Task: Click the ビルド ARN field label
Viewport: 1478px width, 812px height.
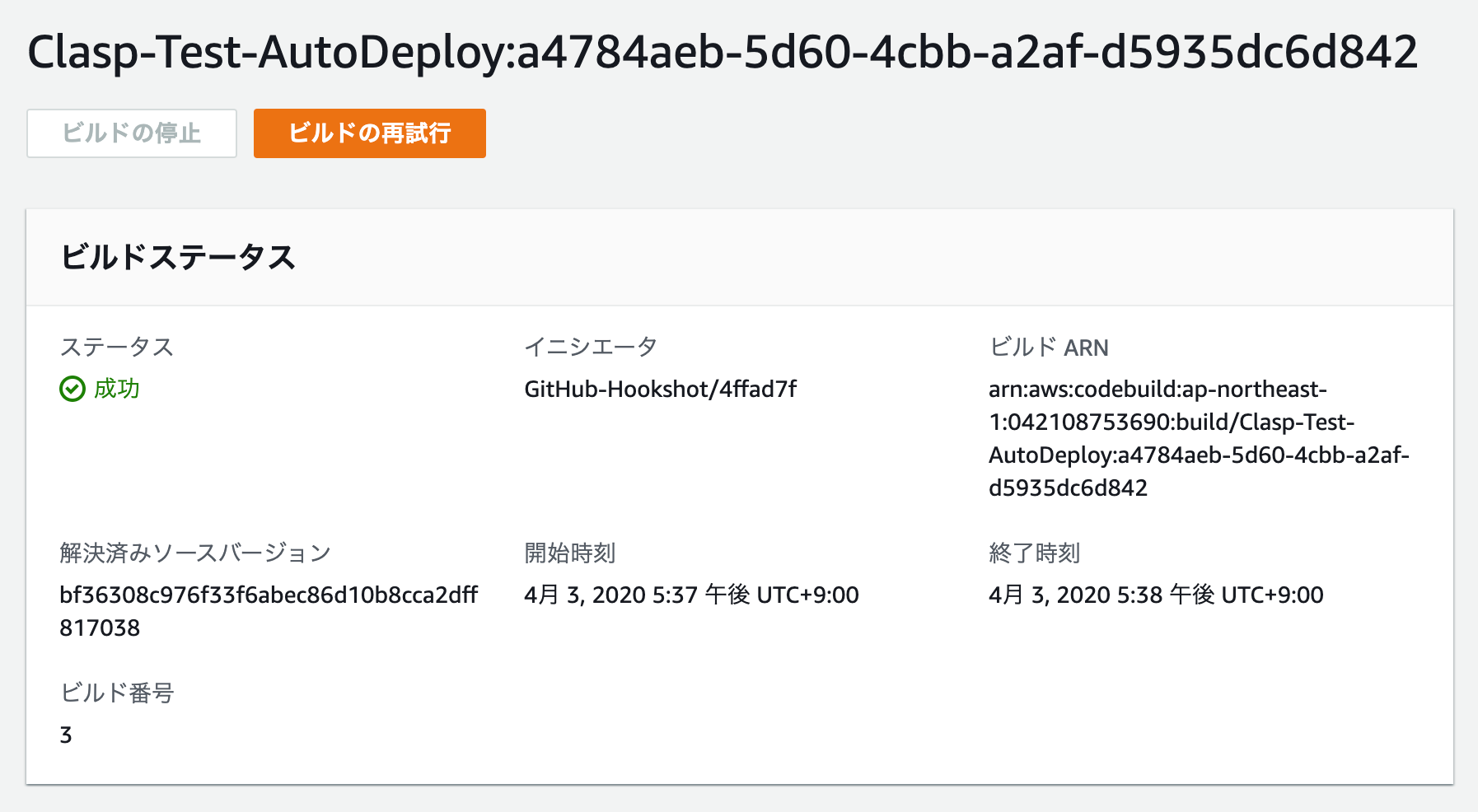Action: pos(1047,347)
